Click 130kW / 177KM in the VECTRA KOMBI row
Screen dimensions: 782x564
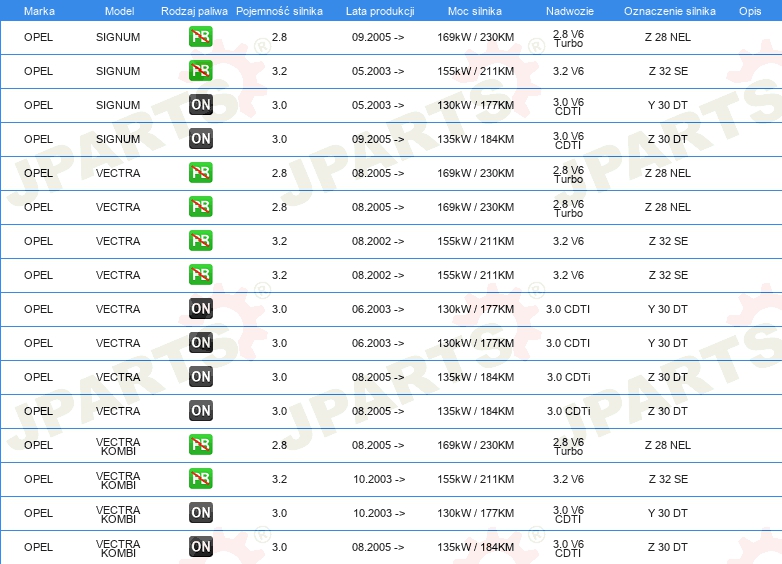click(x=475, y=513)
